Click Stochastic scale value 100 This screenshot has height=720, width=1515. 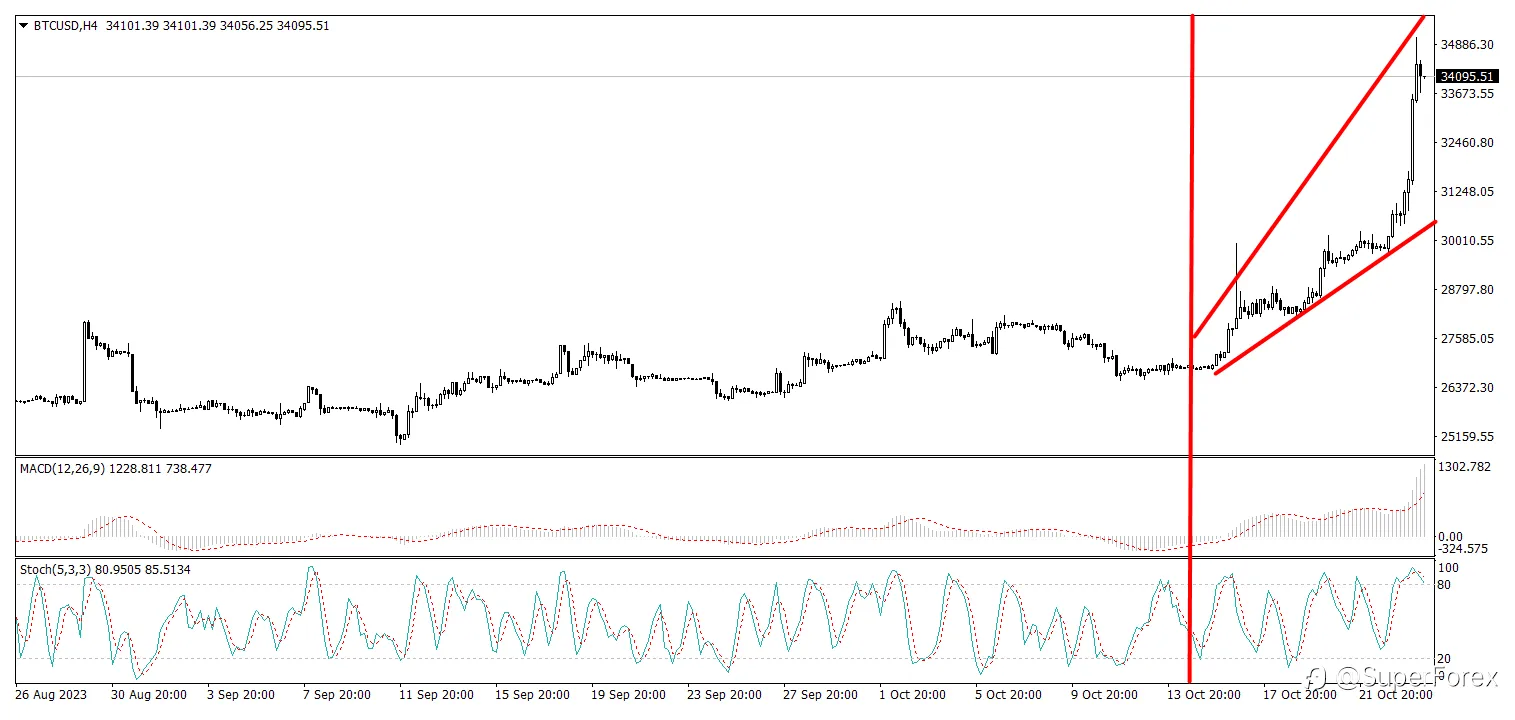1450,568
